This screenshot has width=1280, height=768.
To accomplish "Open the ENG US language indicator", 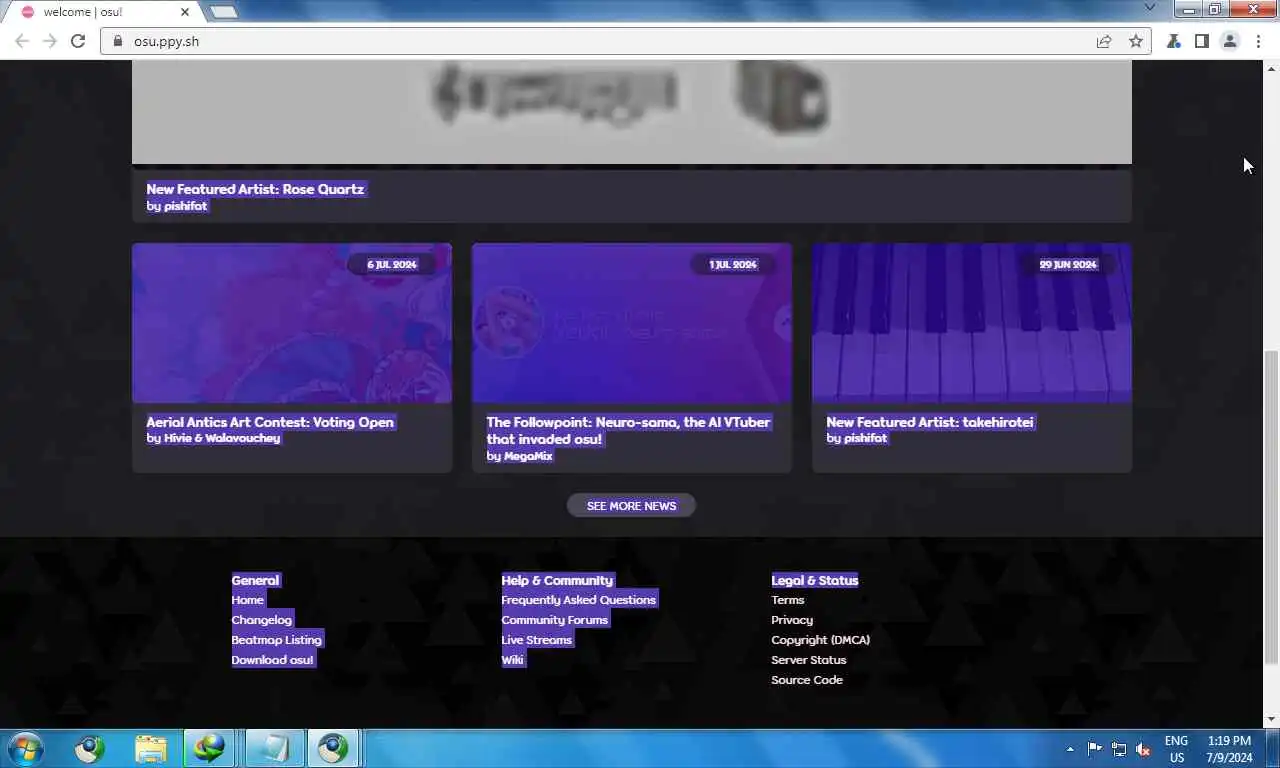I will pos(1176,749).
